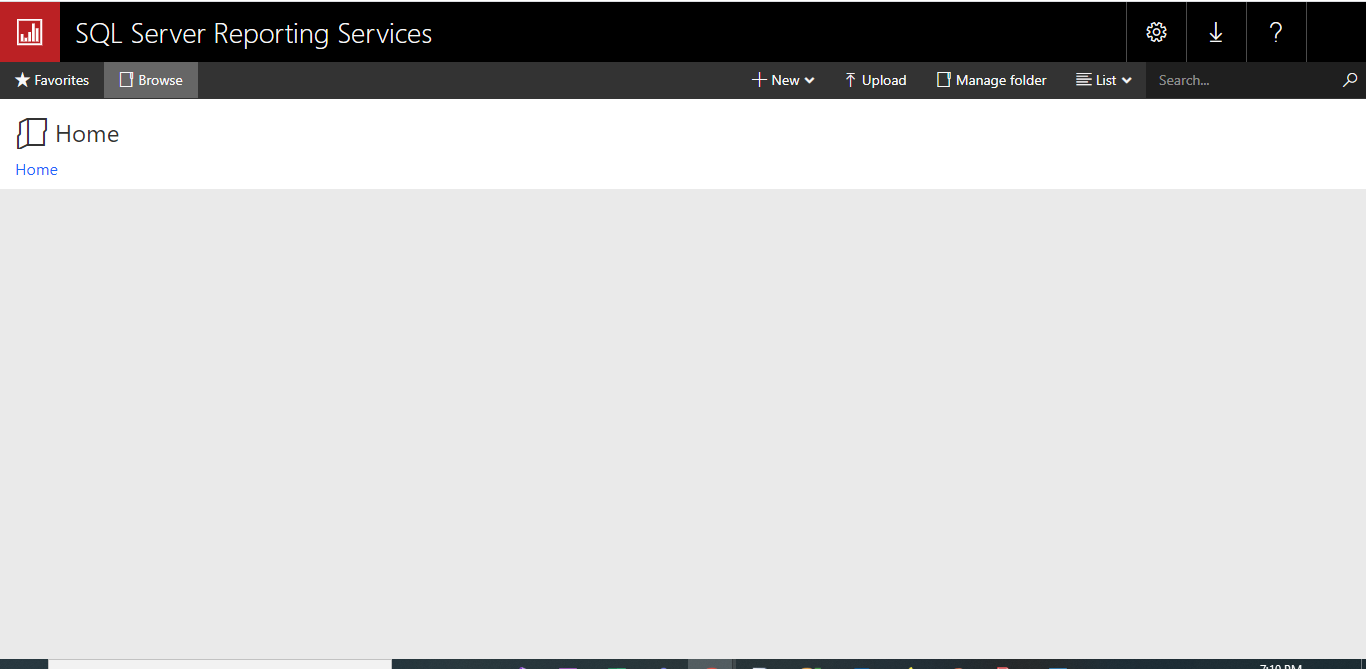Click the folder icon beside Home heading
Image resolution: width=1366 pixels, height=669 pixels.
[x=32, y=133]
